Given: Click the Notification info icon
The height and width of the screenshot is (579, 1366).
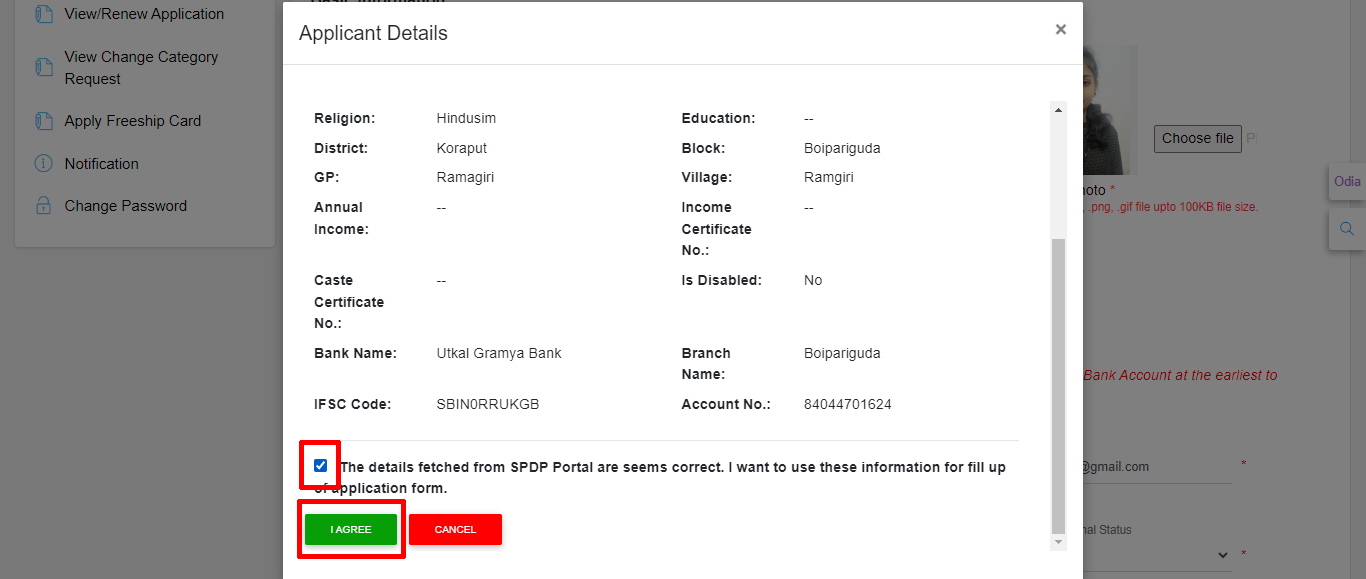Looking at the screenshot, I should click(x=43, y=163).
